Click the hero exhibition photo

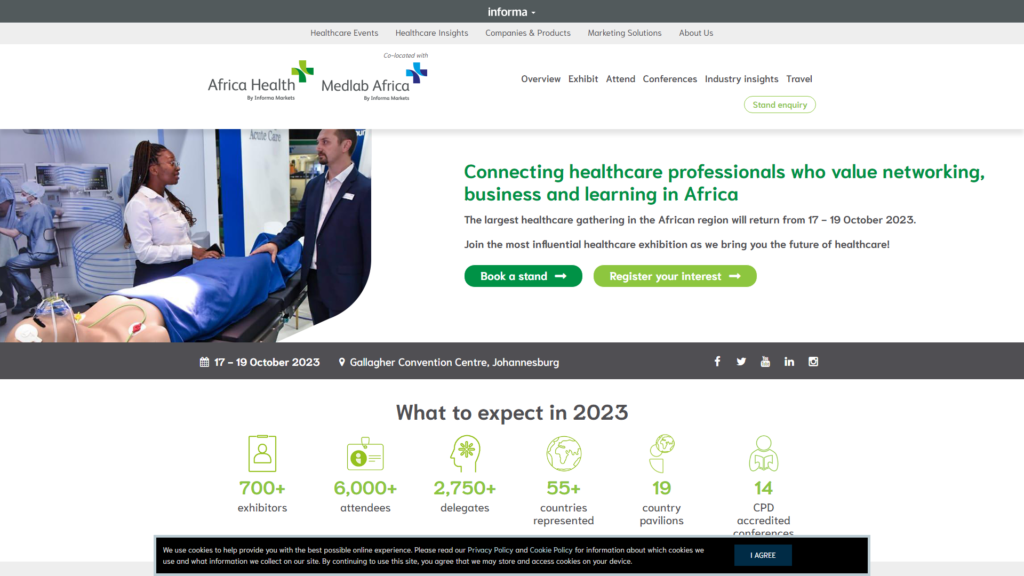point(185,235)
